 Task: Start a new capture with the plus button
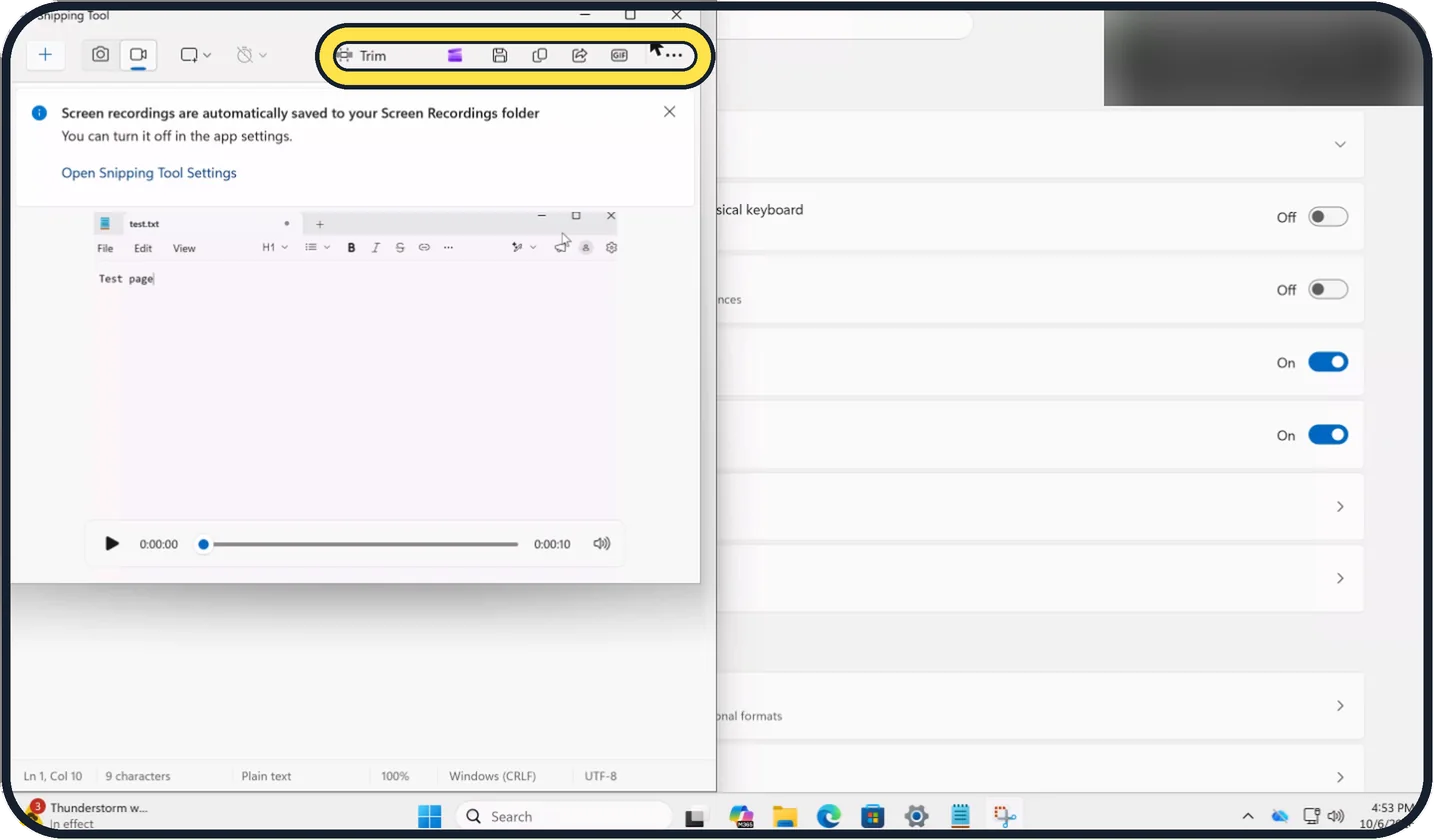45,55
